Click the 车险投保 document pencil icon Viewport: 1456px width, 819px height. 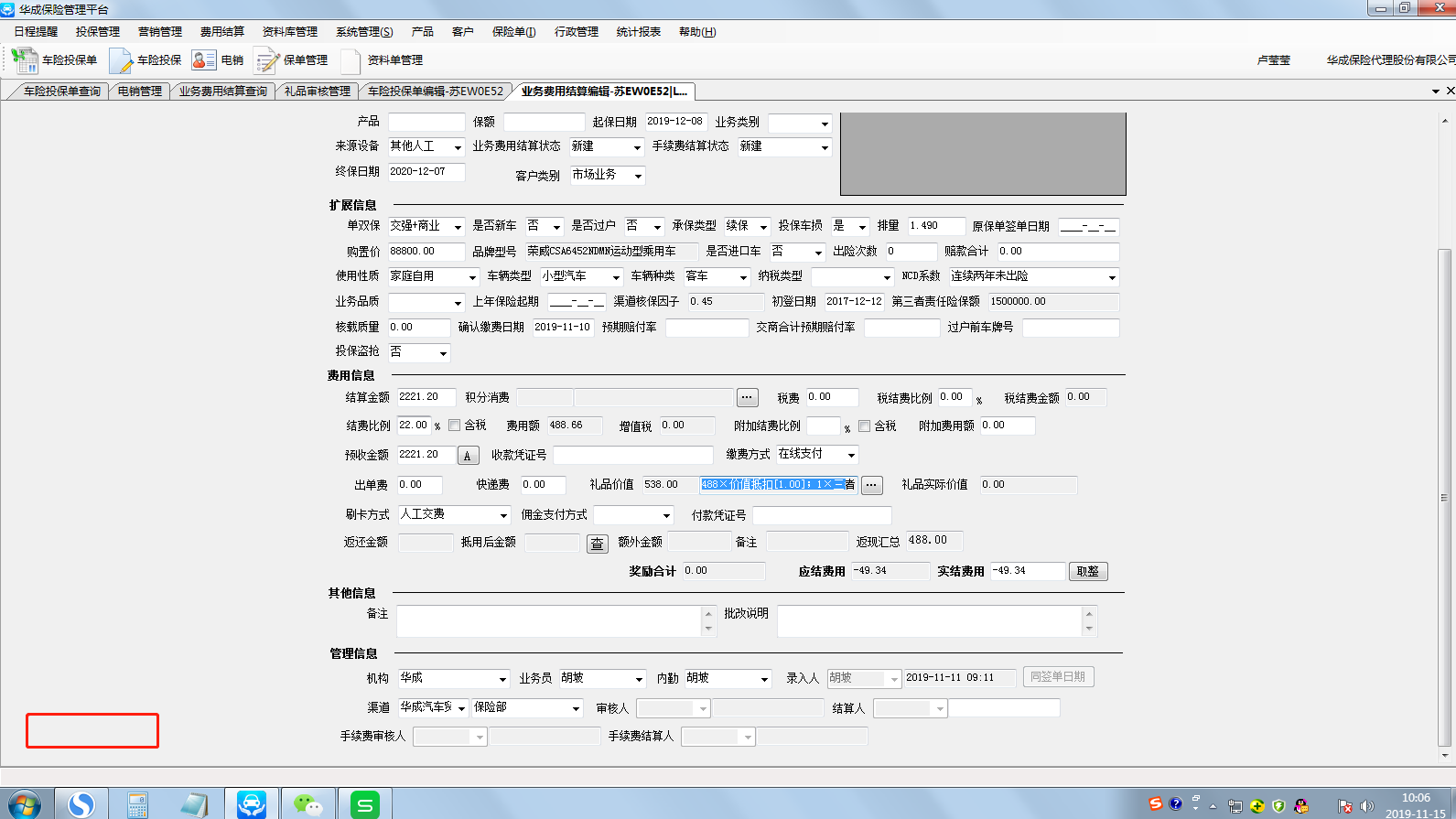click(121, 60)
